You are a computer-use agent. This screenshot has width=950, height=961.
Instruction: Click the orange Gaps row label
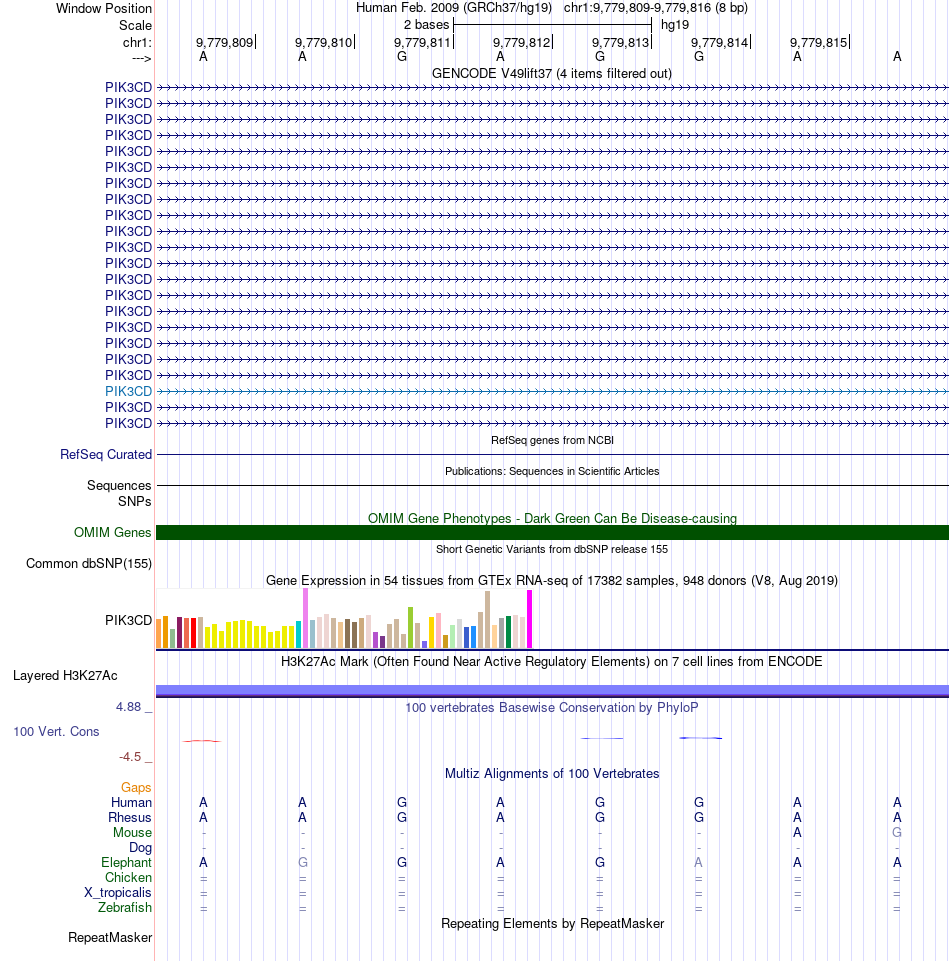coord(136,788)
